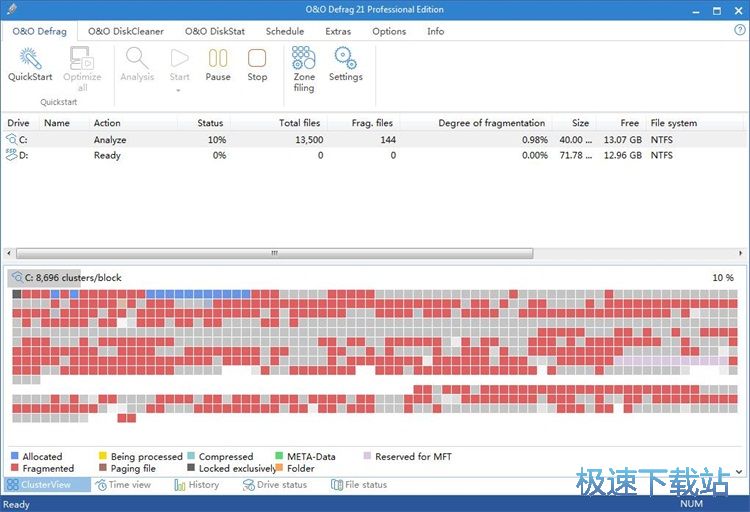The height and width of the screenshot is (512, 750).
Task: Click the Start play icon
Action: tap(179, 58)
